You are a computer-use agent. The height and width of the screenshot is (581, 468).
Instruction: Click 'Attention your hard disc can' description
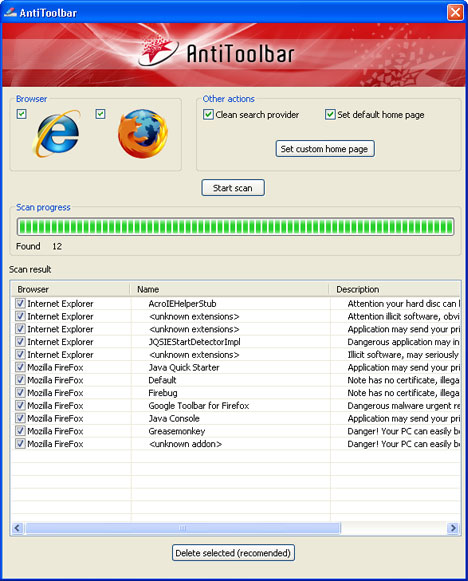(x=404, y=303)
